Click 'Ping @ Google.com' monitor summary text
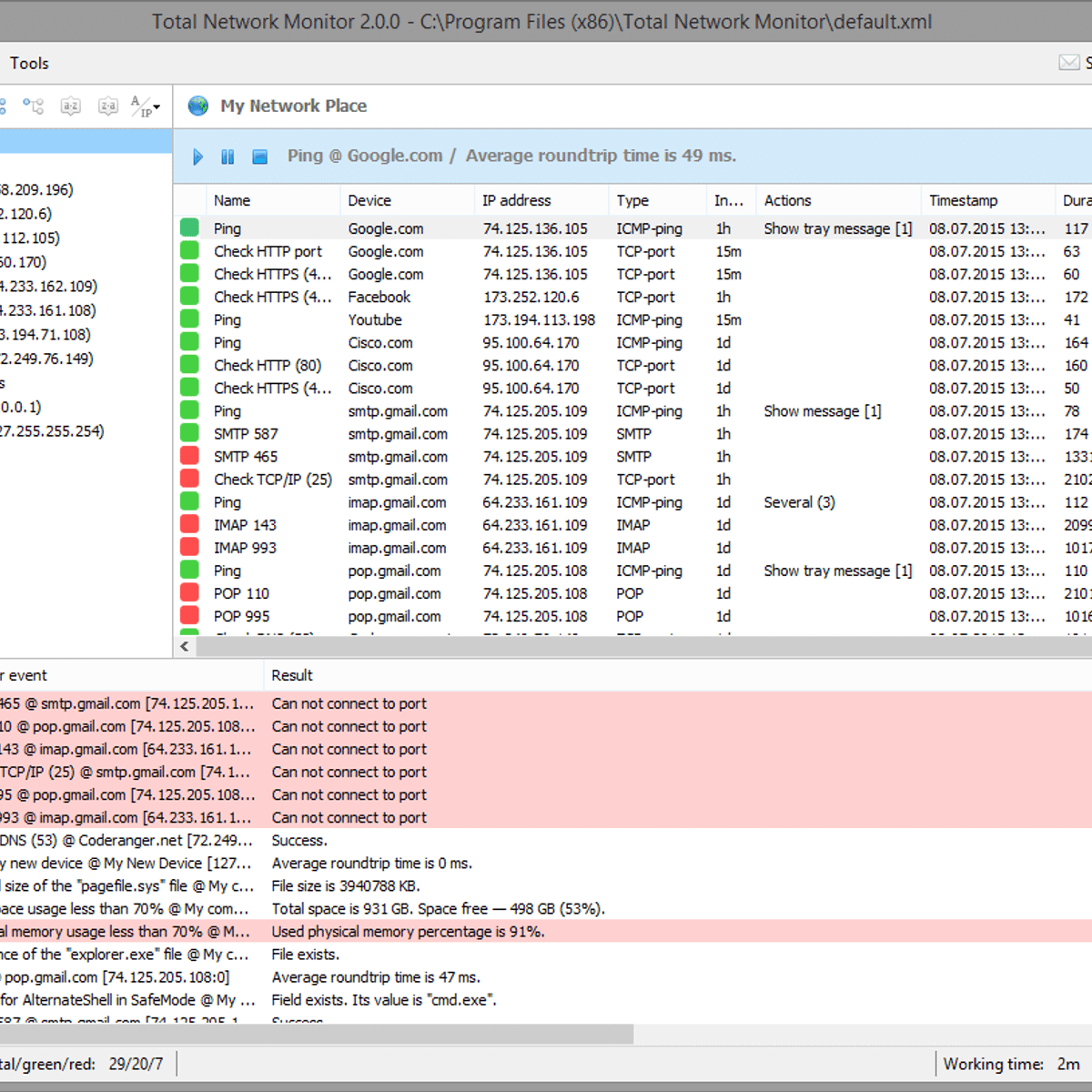The width and height of the screenshot is (1092, 1092). (365, 156)
